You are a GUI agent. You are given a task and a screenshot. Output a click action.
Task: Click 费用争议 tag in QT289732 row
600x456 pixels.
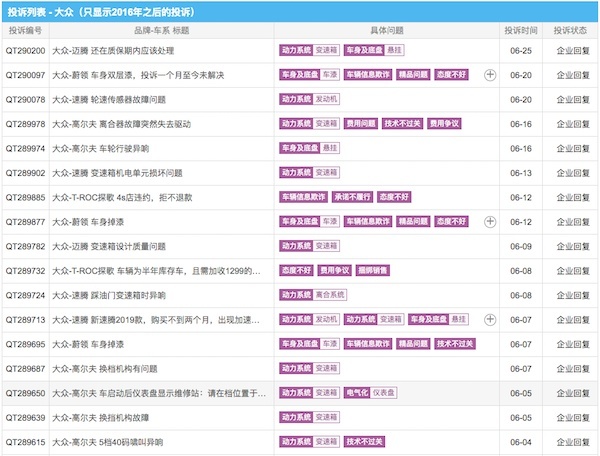pos(334,270)
